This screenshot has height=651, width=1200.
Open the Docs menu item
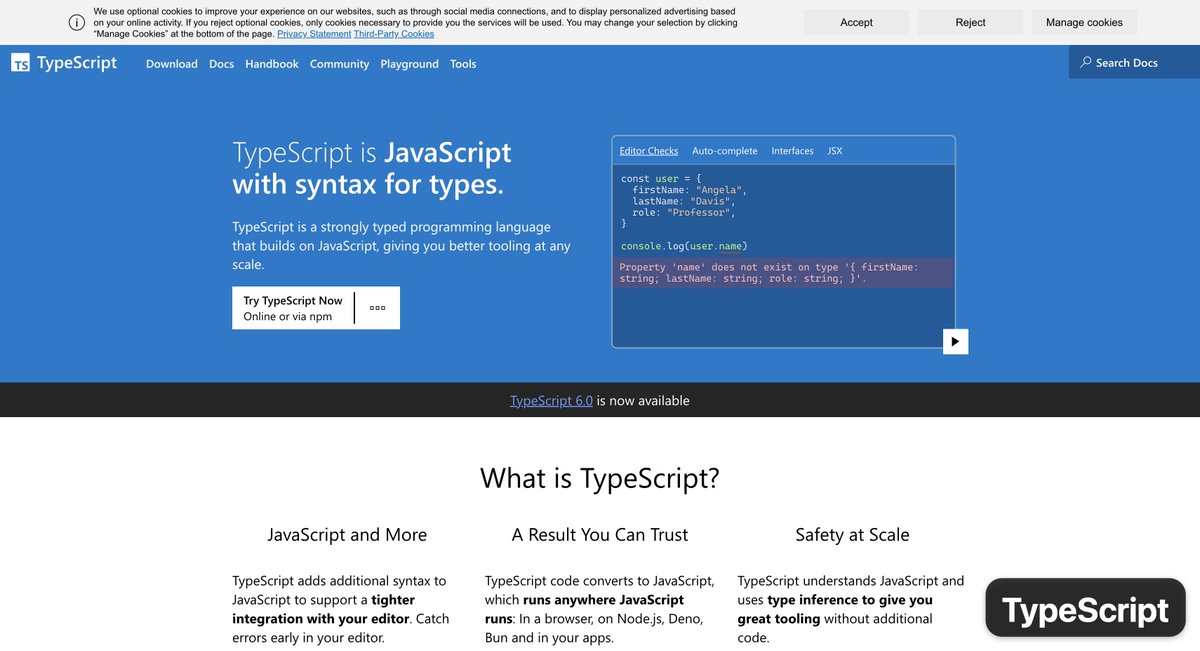[x=221, y=63]
